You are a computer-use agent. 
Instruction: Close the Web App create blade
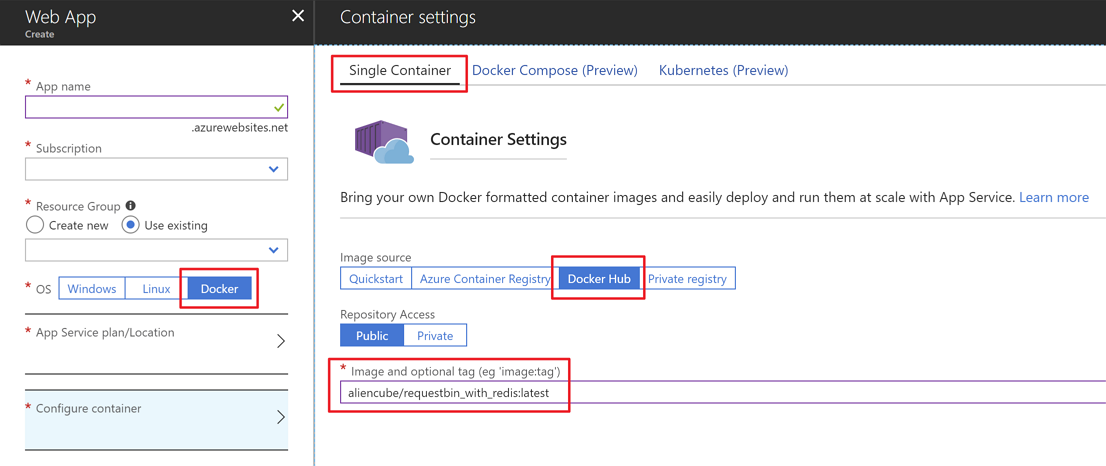(x=298, y=16)
